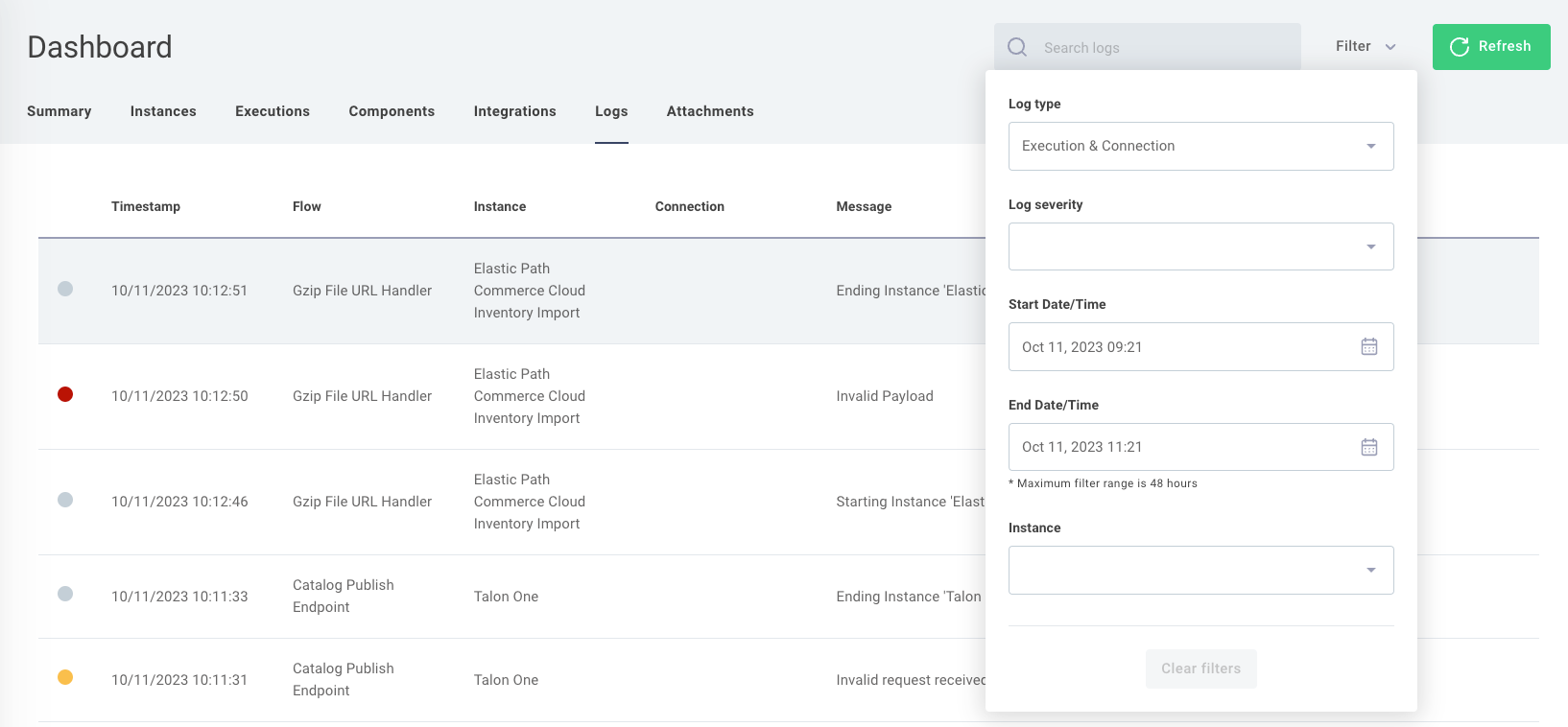Expand the Log type dropdown
The height and width of the screenshot is (727, 1568).
point(1200,146)
